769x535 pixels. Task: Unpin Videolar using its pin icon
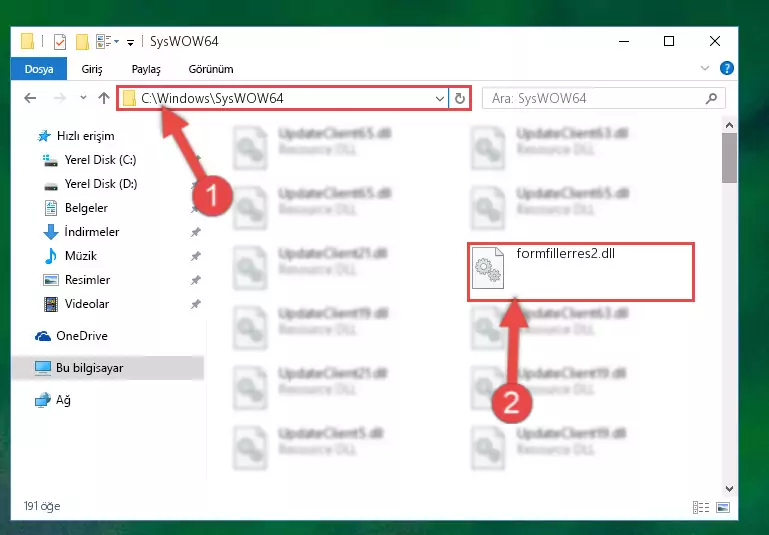195,304
